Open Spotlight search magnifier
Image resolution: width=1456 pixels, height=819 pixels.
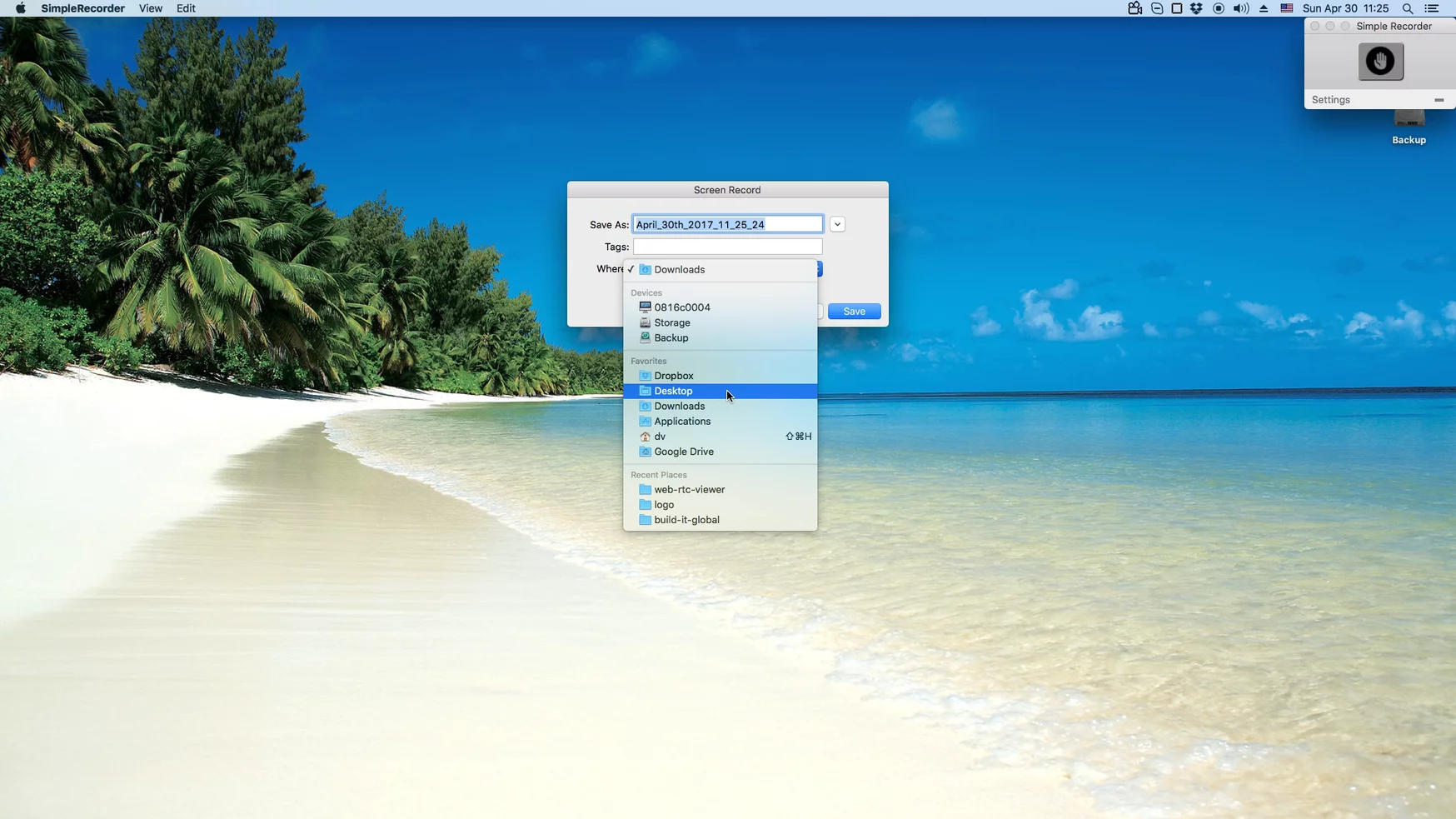click(x=1408, y=8)
